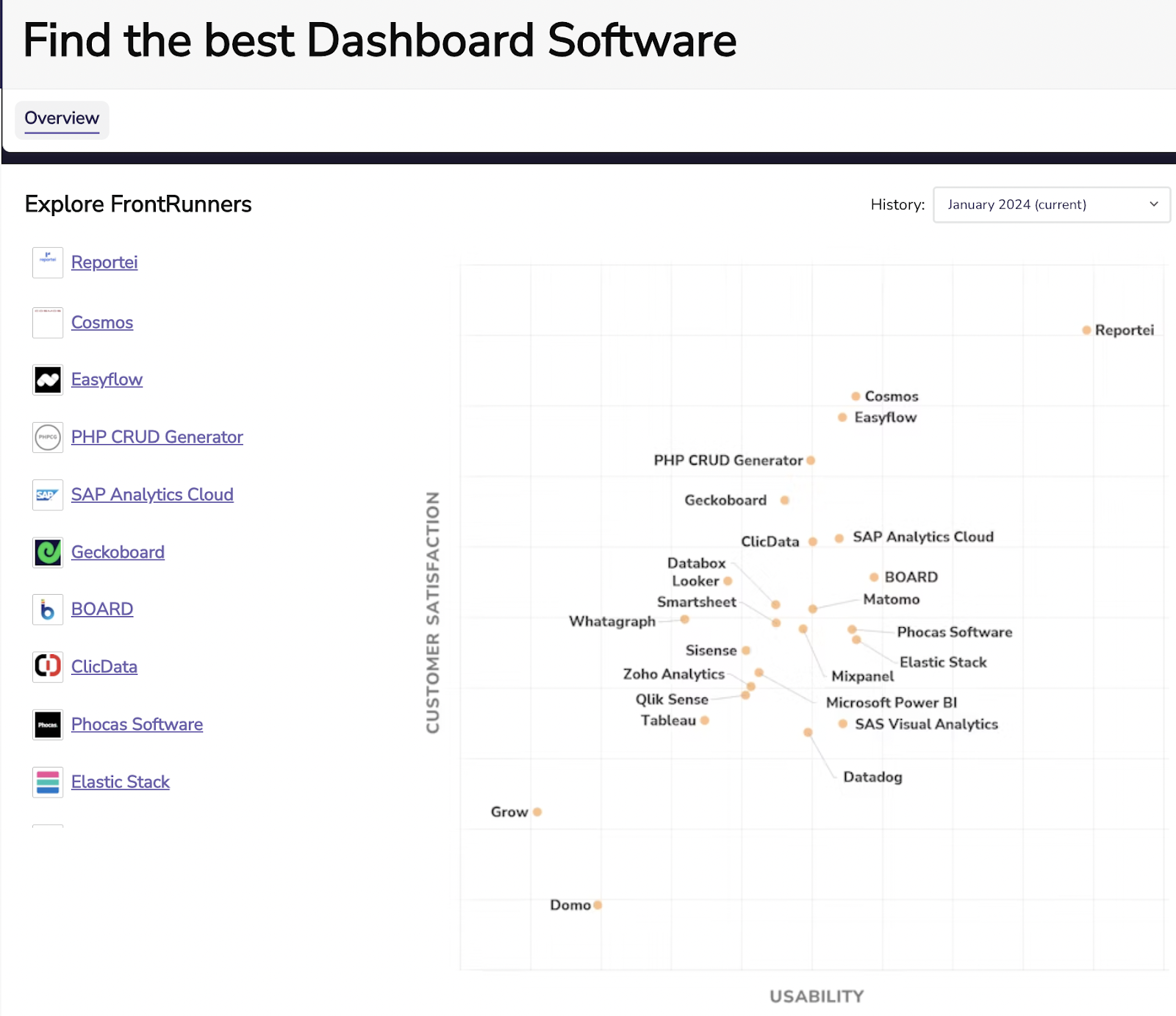Switch to the Overview tab

tap(62, 119)
